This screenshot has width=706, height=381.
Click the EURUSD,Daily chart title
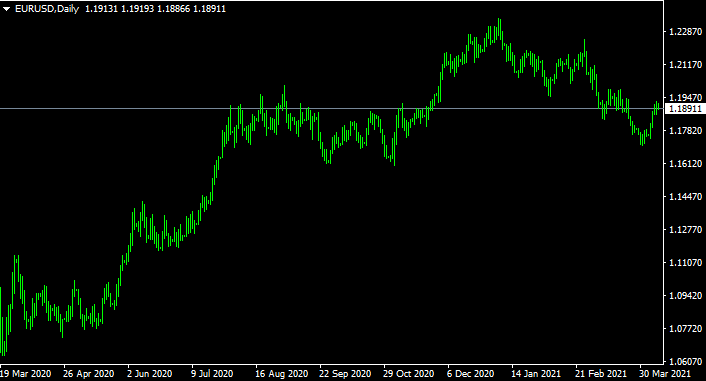point(47,9)
